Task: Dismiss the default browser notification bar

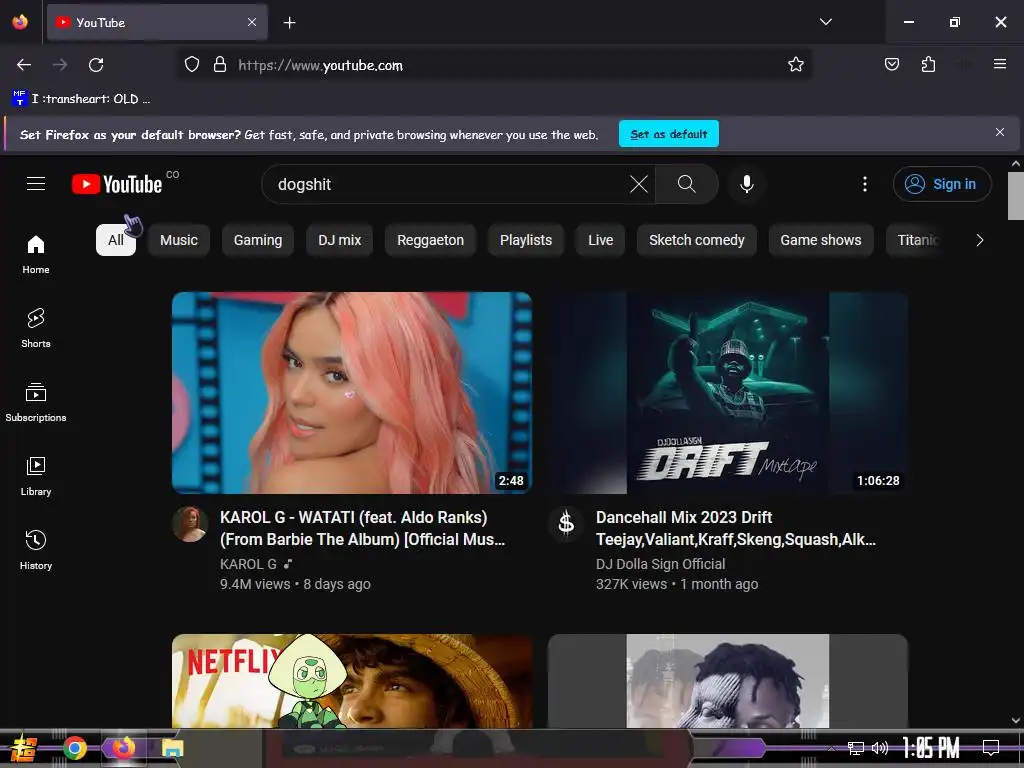Action: click(x=1000, y=133)
